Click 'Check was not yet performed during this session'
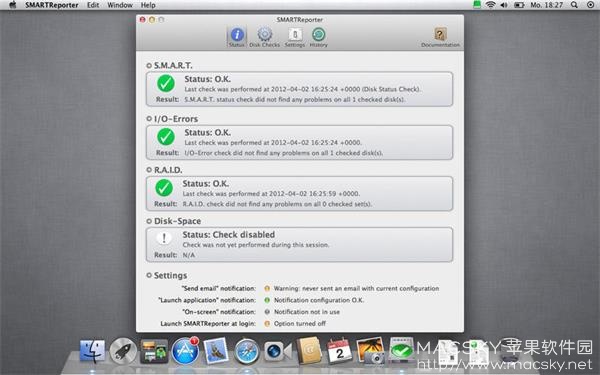This screenshot has height=375, width=600. pos(256,245)
